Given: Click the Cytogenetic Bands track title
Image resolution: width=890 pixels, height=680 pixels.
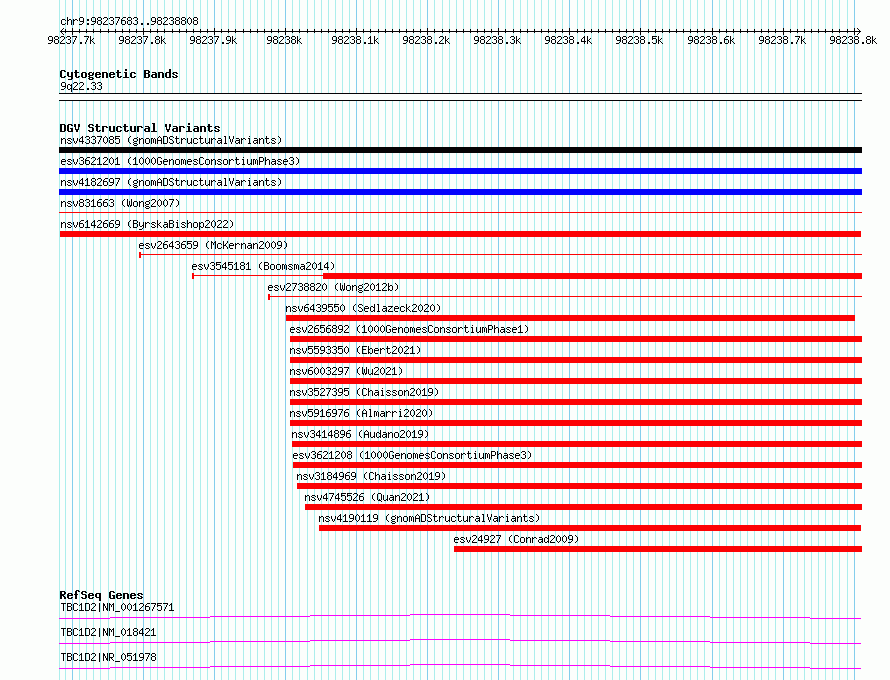Looking at the screenshot, I should (x=119, y=74).
